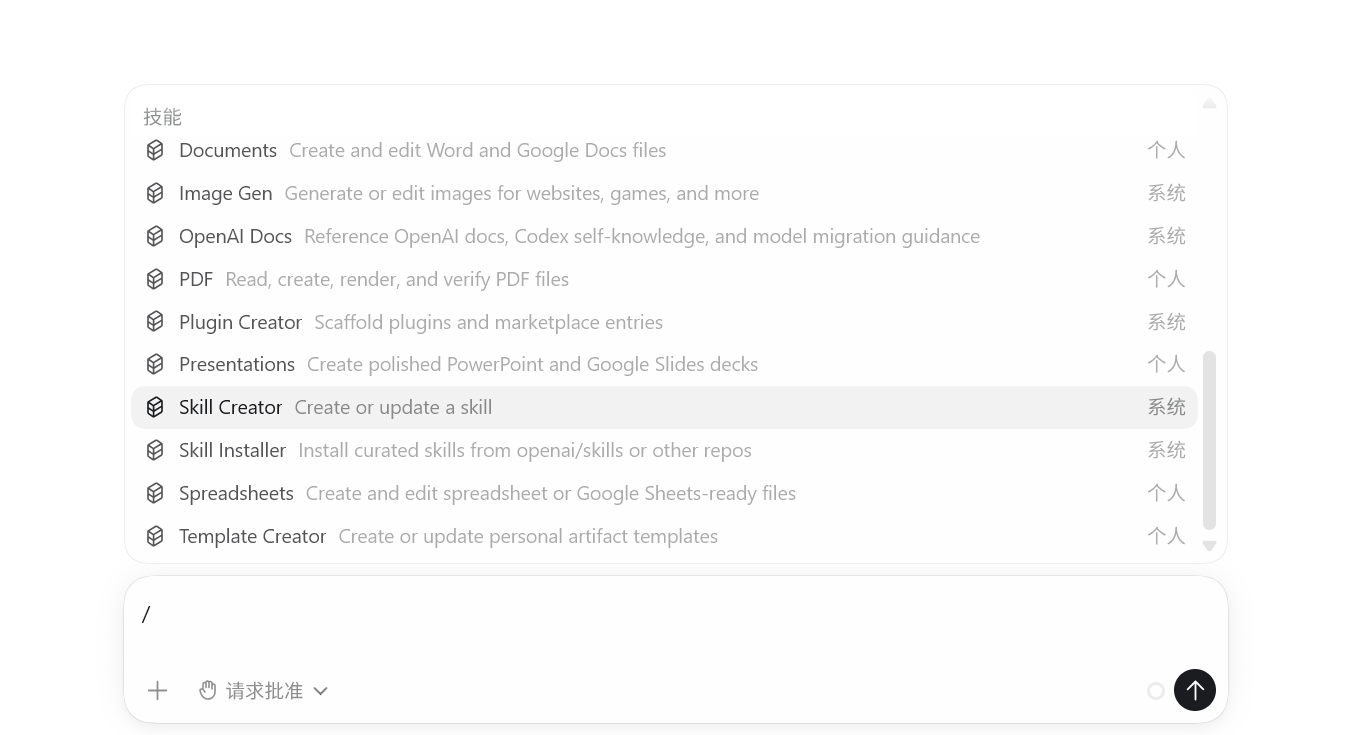Expand the chevron next to 请求批准

coord(320,691)
